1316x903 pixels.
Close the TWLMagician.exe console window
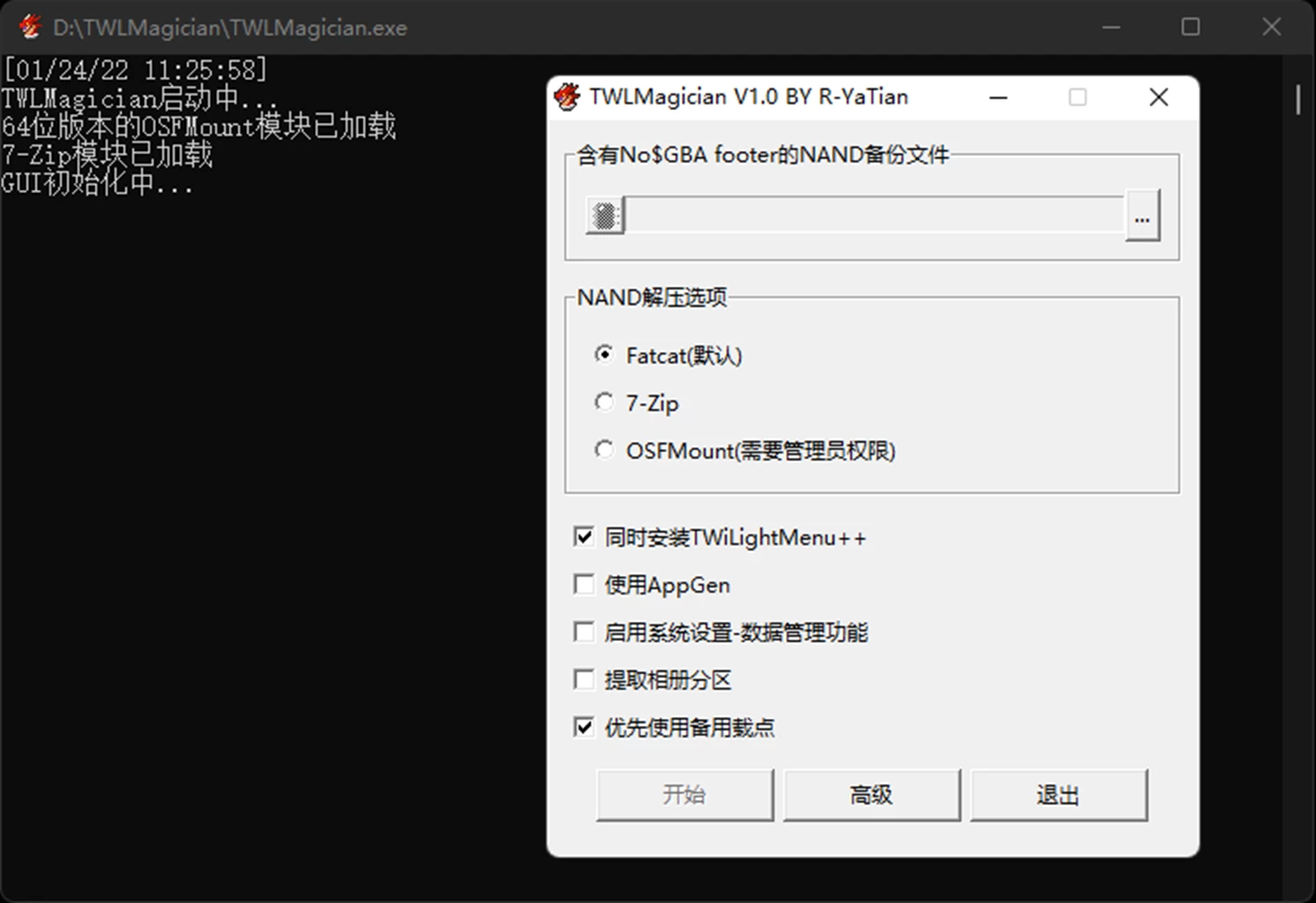tap(1272, 27)
